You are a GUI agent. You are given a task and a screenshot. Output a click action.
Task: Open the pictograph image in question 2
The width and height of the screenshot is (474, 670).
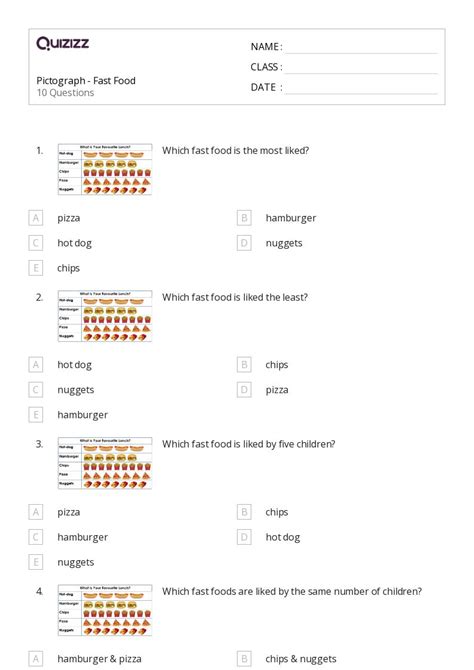tap(105, 316)
